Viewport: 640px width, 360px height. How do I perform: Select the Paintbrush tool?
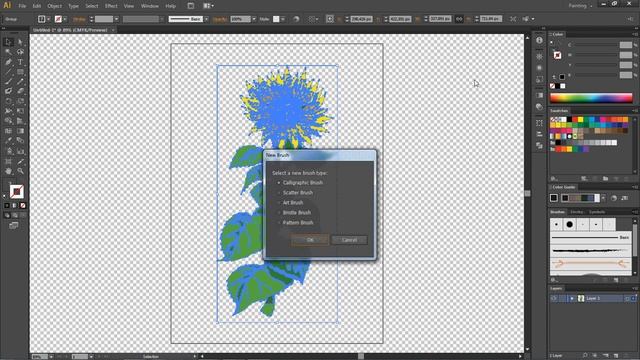(x=8, y=82)
